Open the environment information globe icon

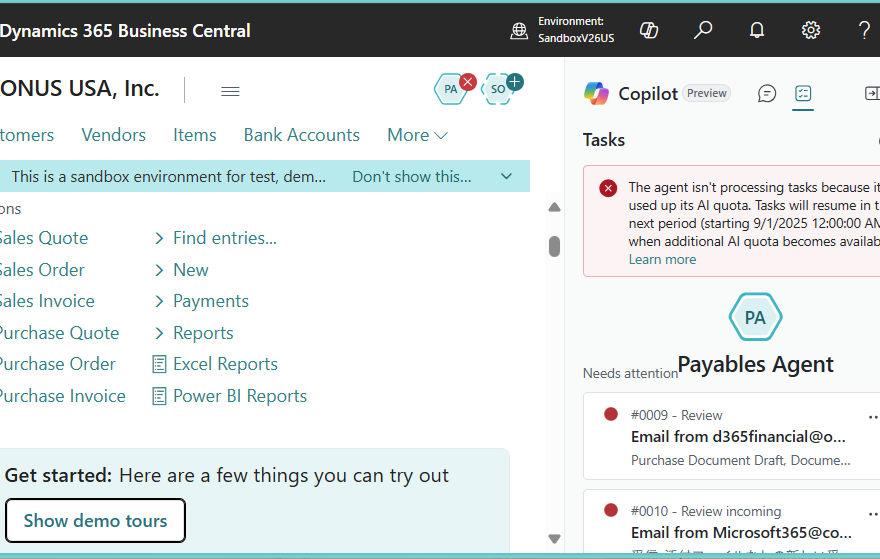(519, 30)
